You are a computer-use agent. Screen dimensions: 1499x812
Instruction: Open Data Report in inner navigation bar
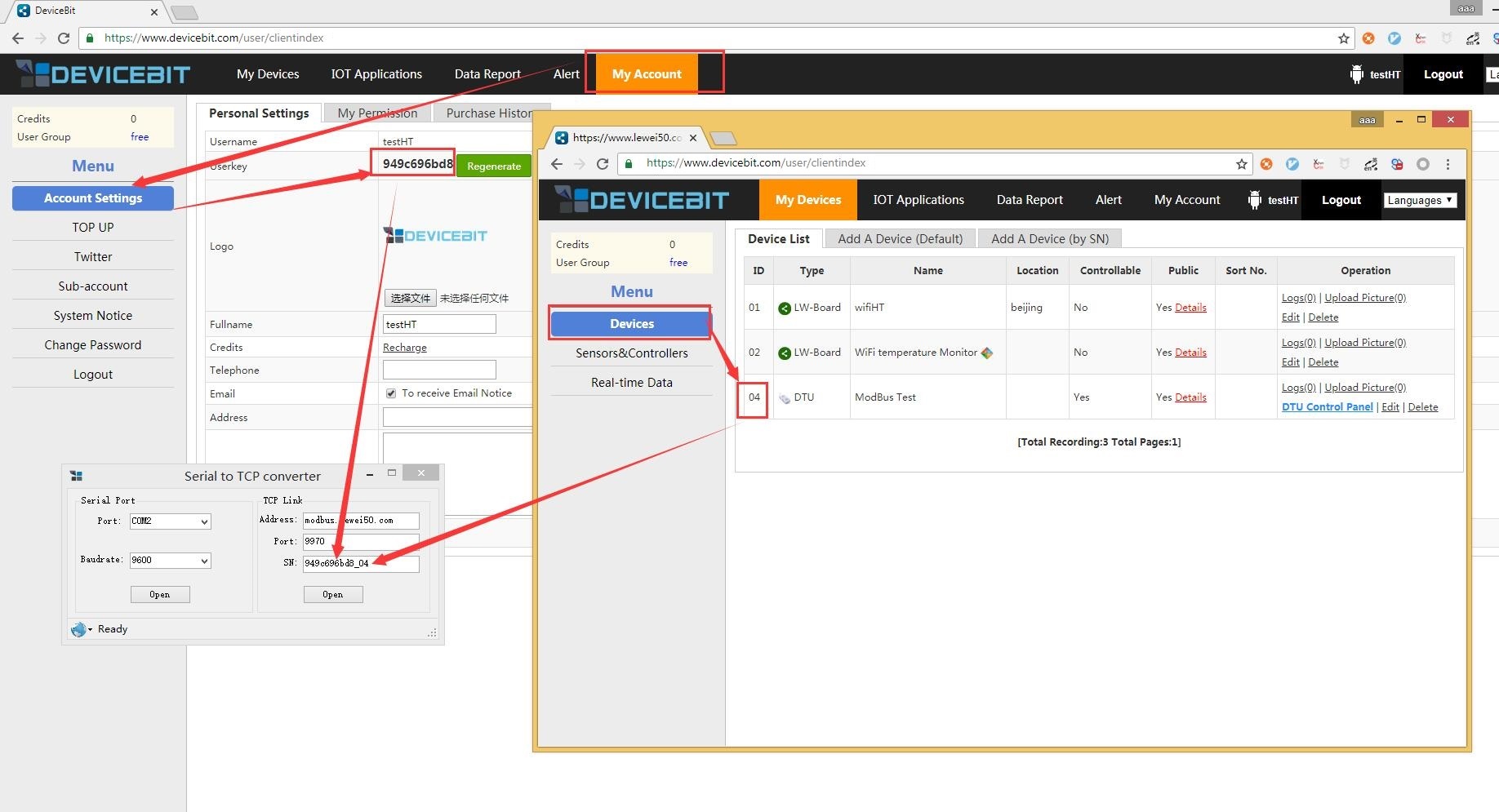click(x=1030, y=200)
